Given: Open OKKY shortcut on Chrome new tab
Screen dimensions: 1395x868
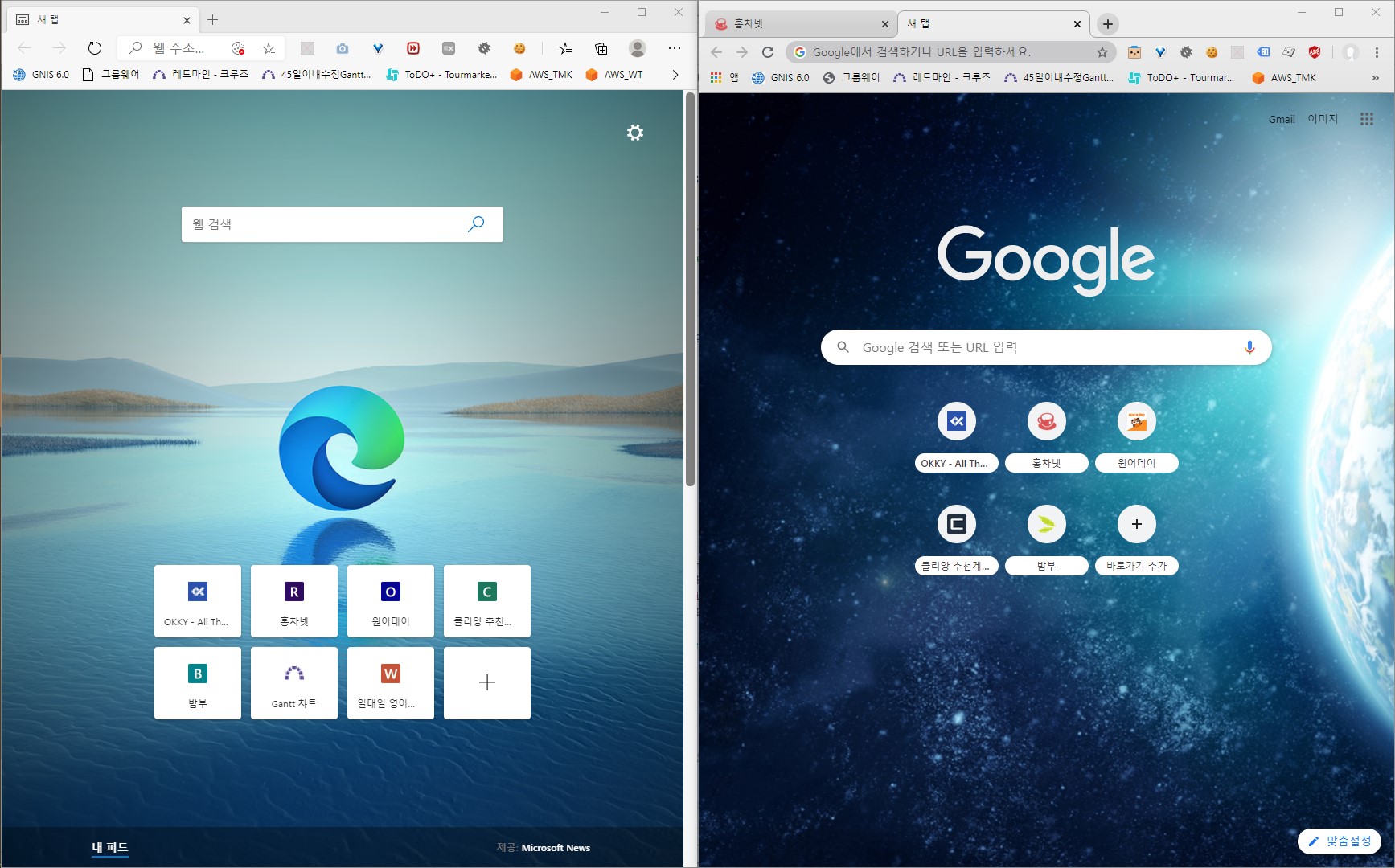Looking at the screenshot, I should pyautogui.click(x=957, y=436).
